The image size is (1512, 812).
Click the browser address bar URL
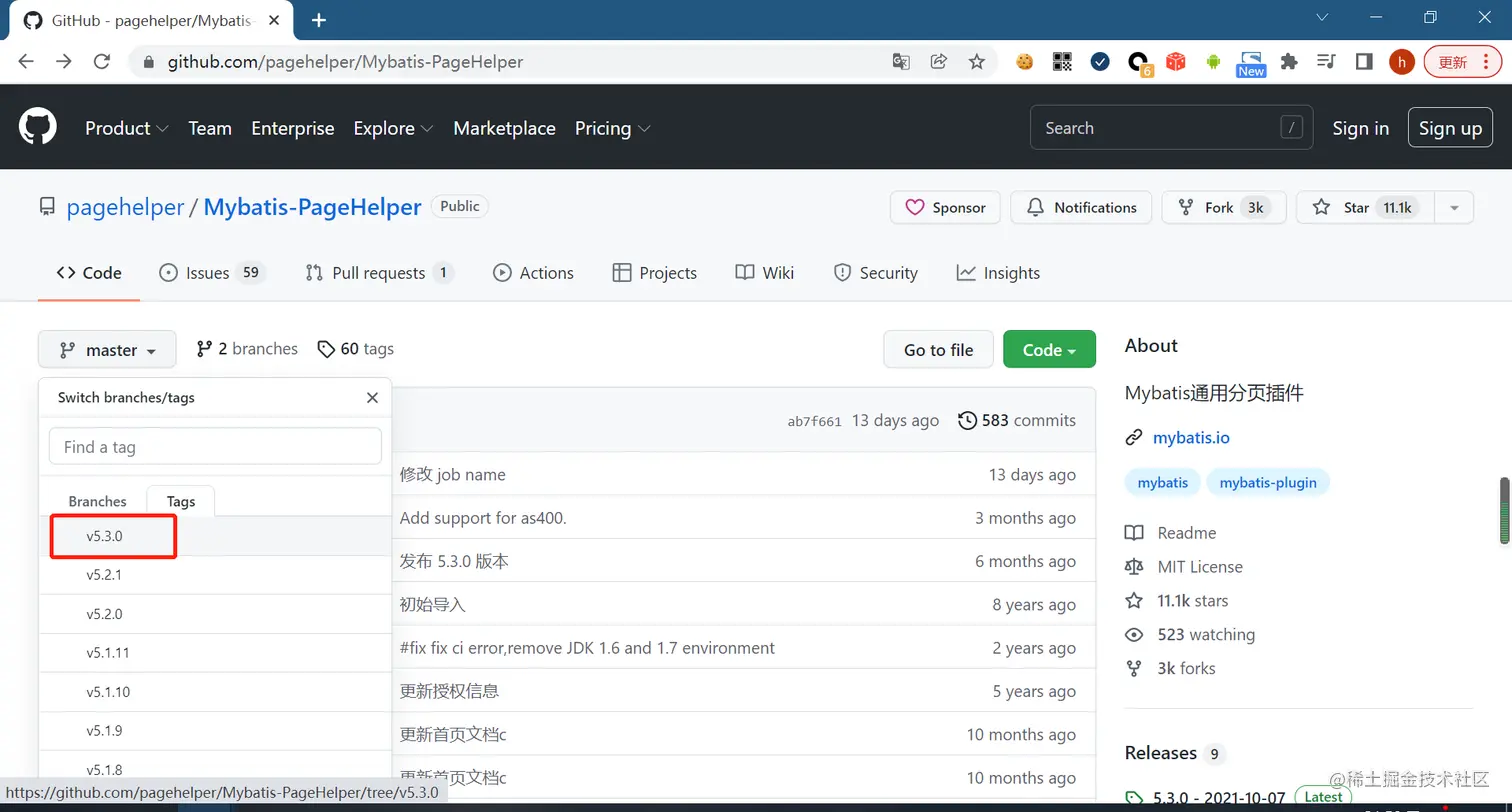click(x=345, y=62)
